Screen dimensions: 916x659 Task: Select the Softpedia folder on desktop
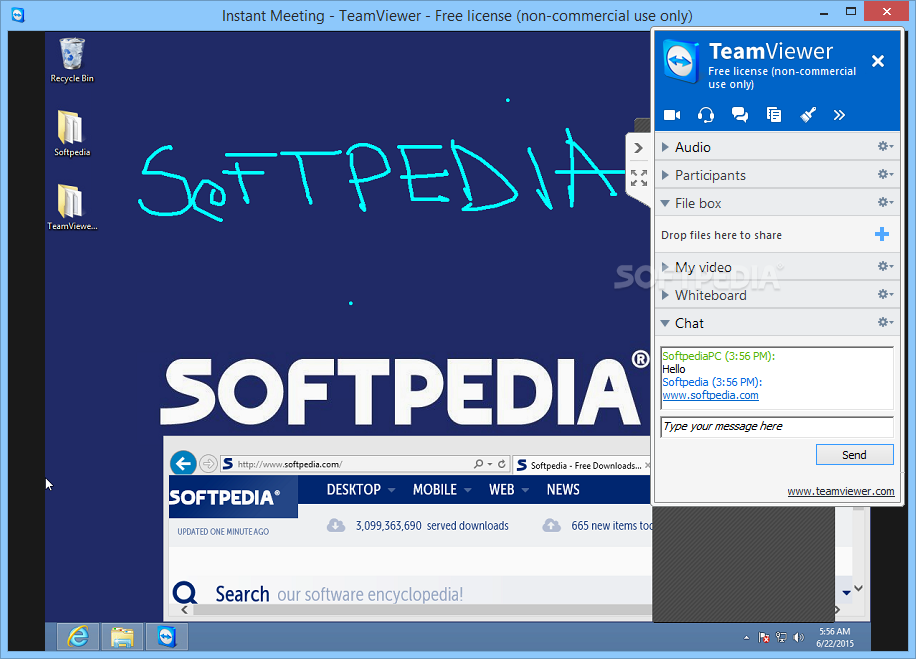pyautogui.click(x=72, y=133)
